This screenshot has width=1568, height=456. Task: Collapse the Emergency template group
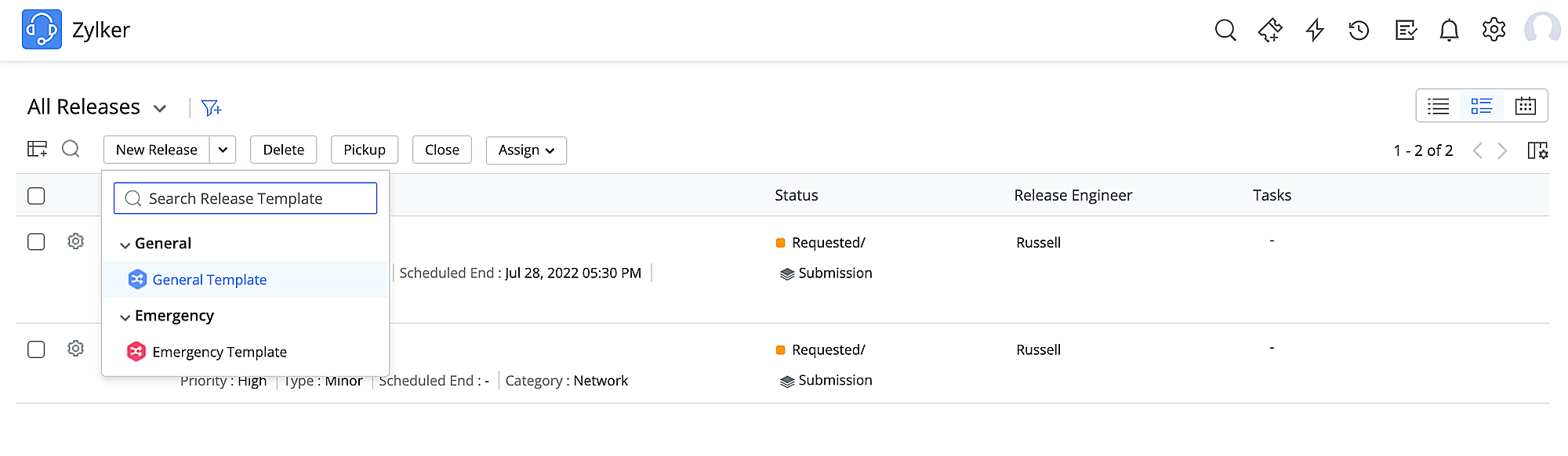point(125,317)
